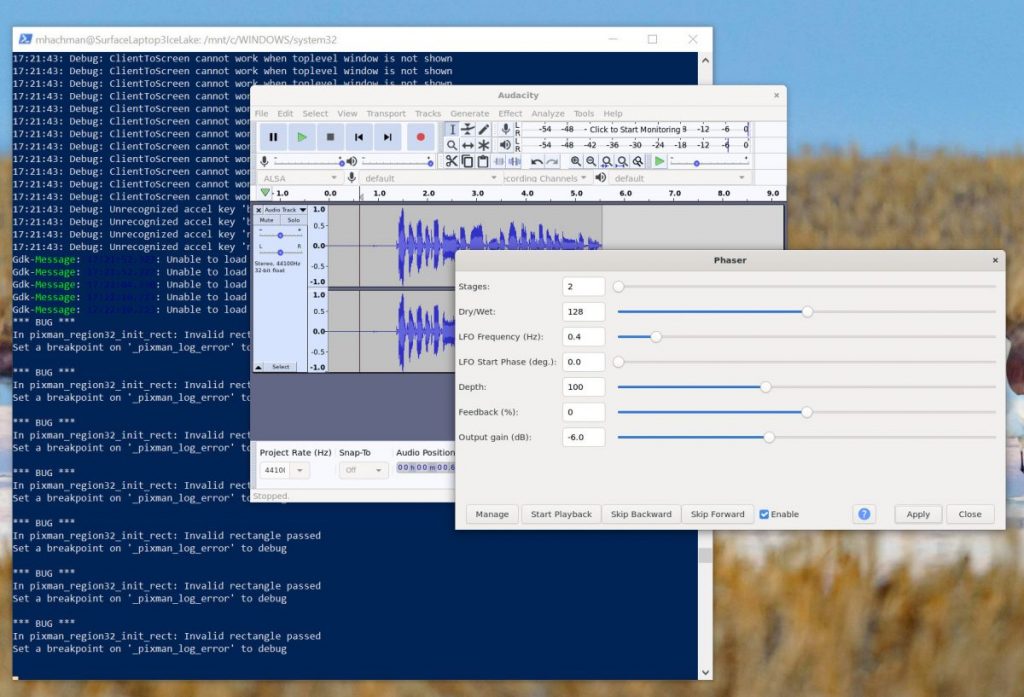This screenshot has height=697, width=1024.
Task: Open the Effect menu
Action: (510, 114)
